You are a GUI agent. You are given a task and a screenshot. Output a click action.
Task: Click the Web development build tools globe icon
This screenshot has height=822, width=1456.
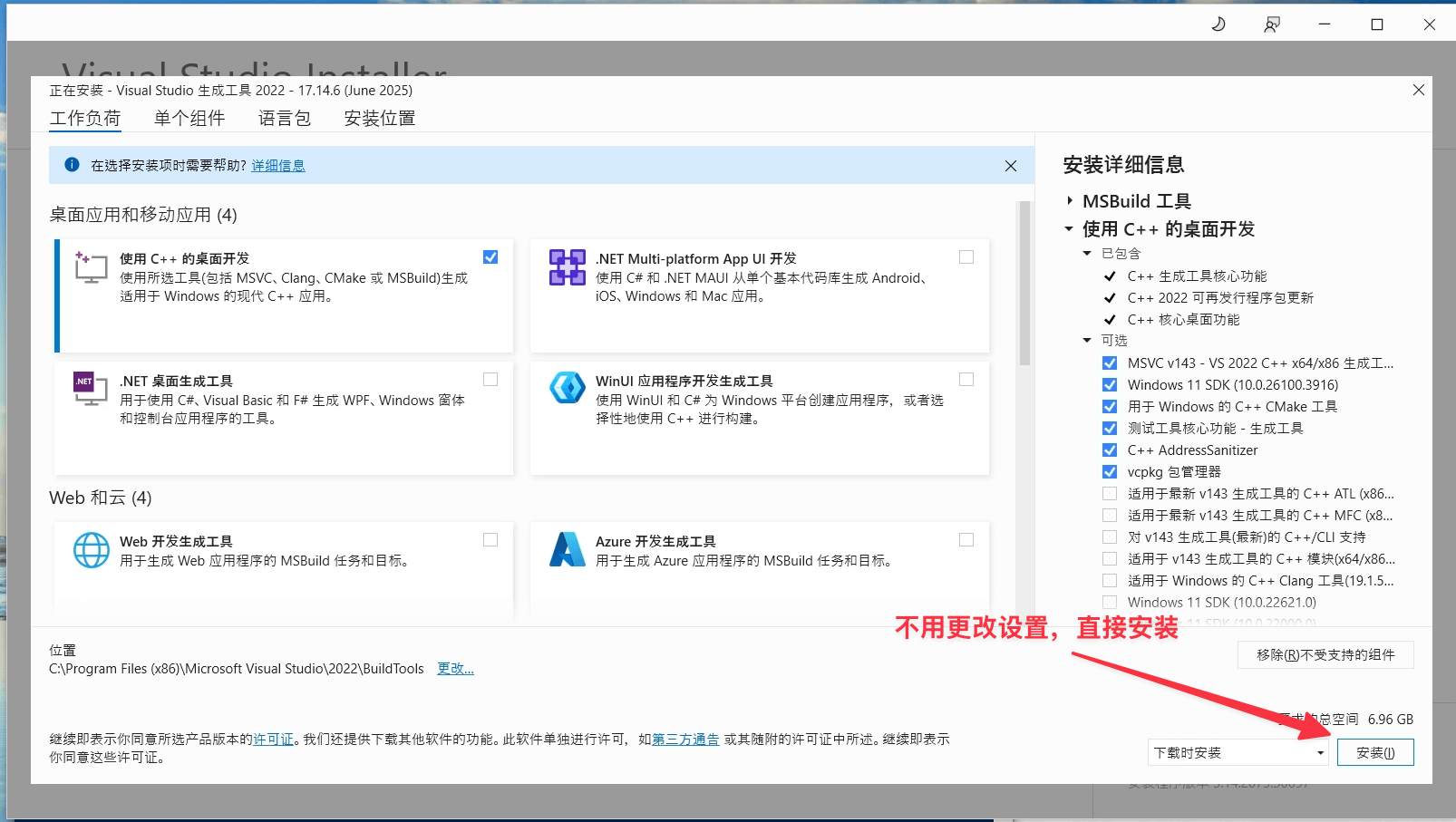coord(91,549)
